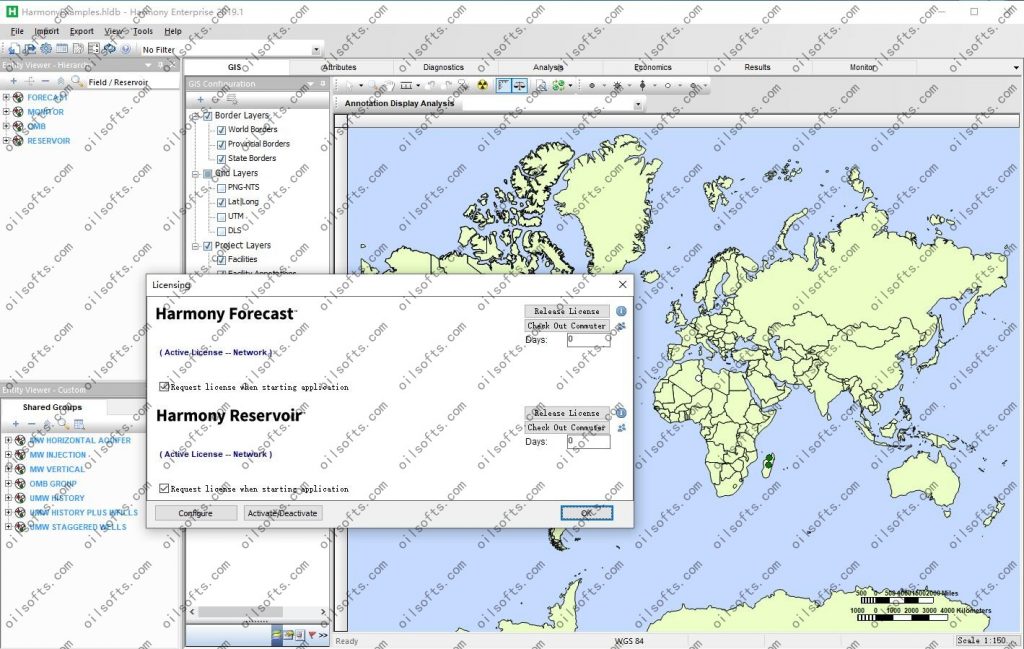
Task: Click the refresh sync icon in main toolbar
Action: click(110, 49)
